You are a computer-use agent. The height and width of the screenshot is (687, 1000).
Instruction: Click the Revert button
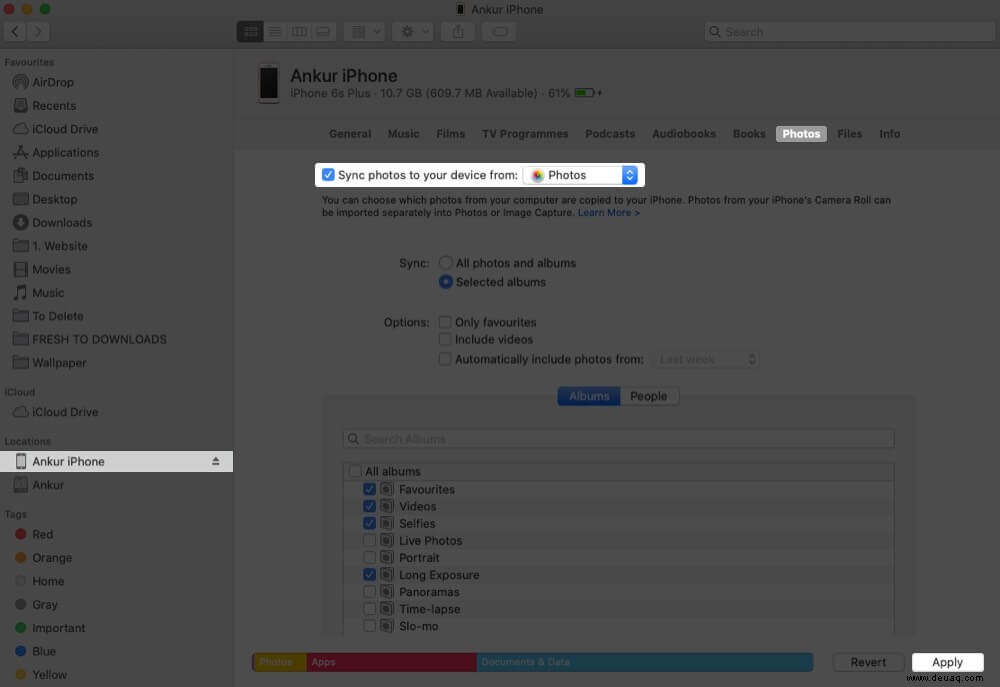[868, 662]
